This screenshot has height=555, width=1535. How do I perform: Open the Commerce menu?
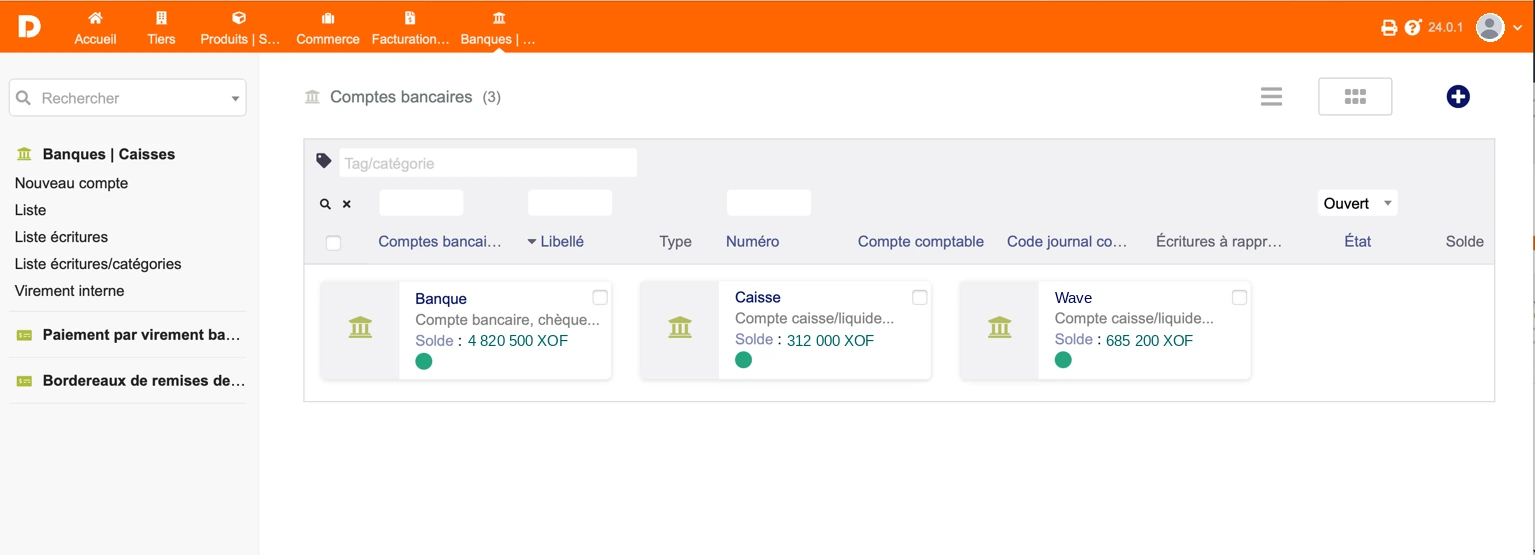pyautogui.click(x=328, y=28)
